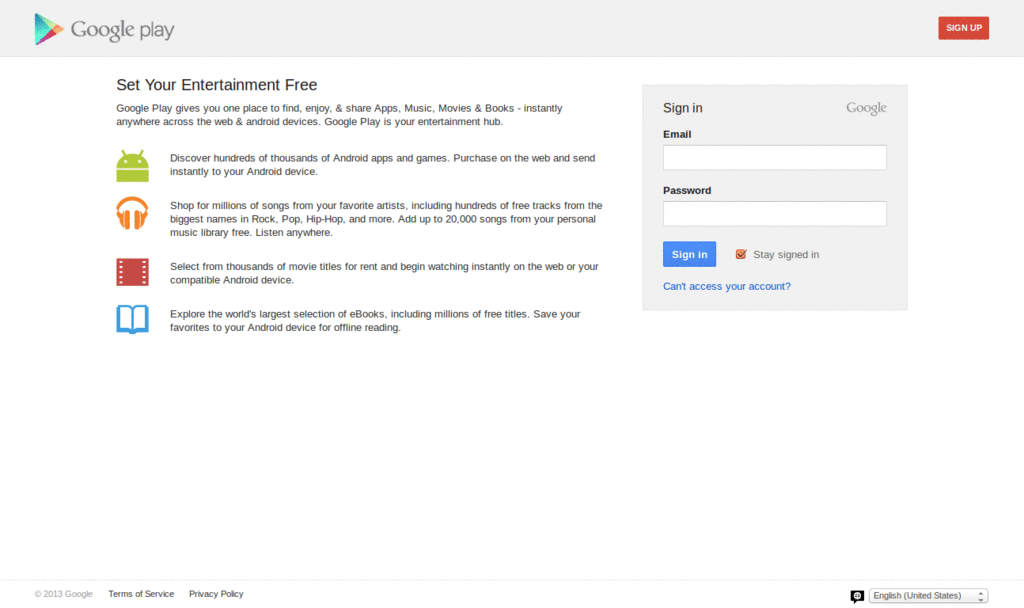Click the © 2013 Google copyright text
1024x608 pixels.
point(63,594)
